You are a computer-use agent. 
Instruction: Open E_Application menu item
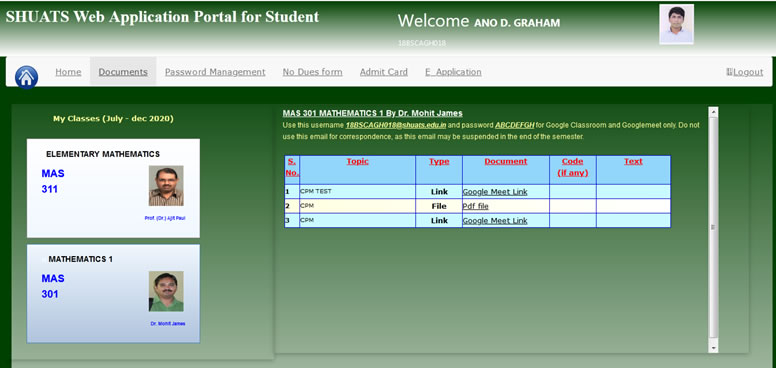tap(453, 72)
